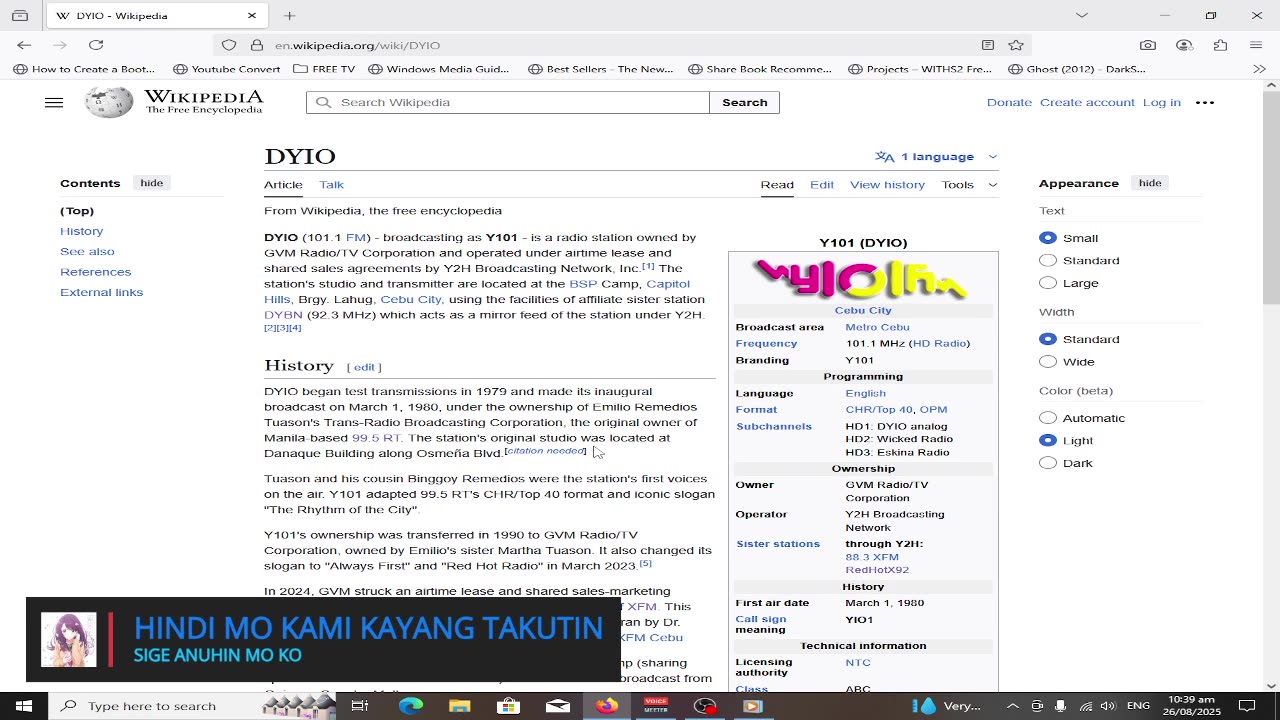The width and height of the screenshot is (1280, 720).
Task: Open Firefox recent browsing view icon
Action: 20,16
